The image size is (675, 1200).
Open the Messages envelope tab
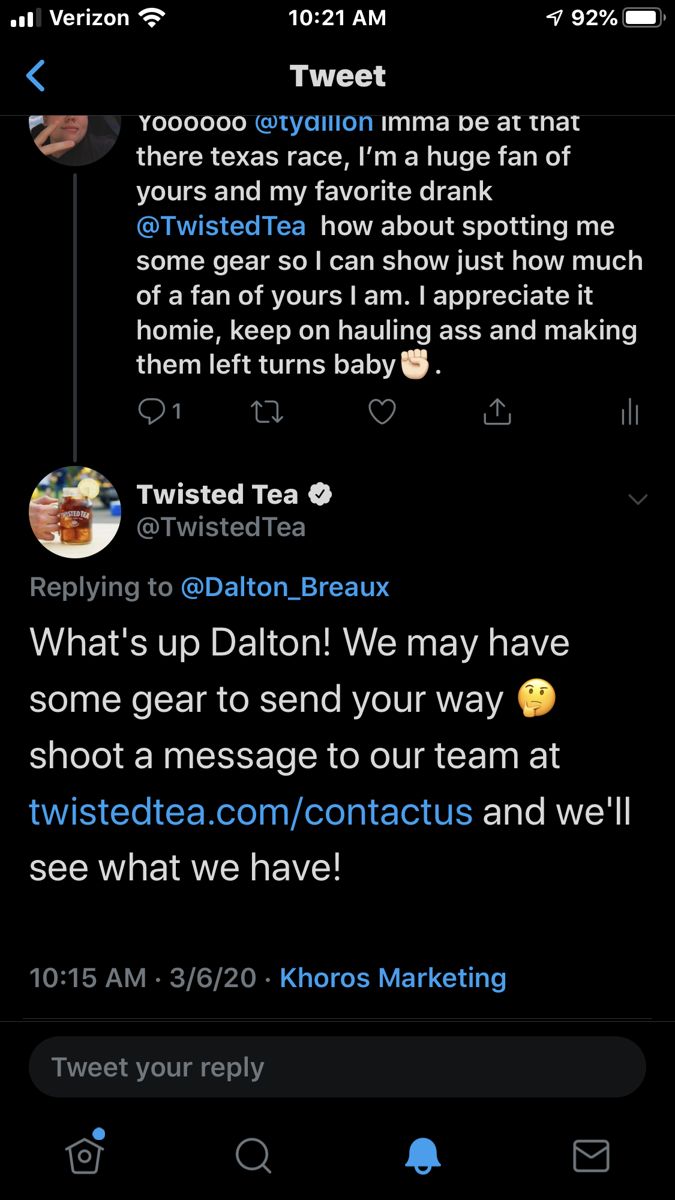point(591,1155)
